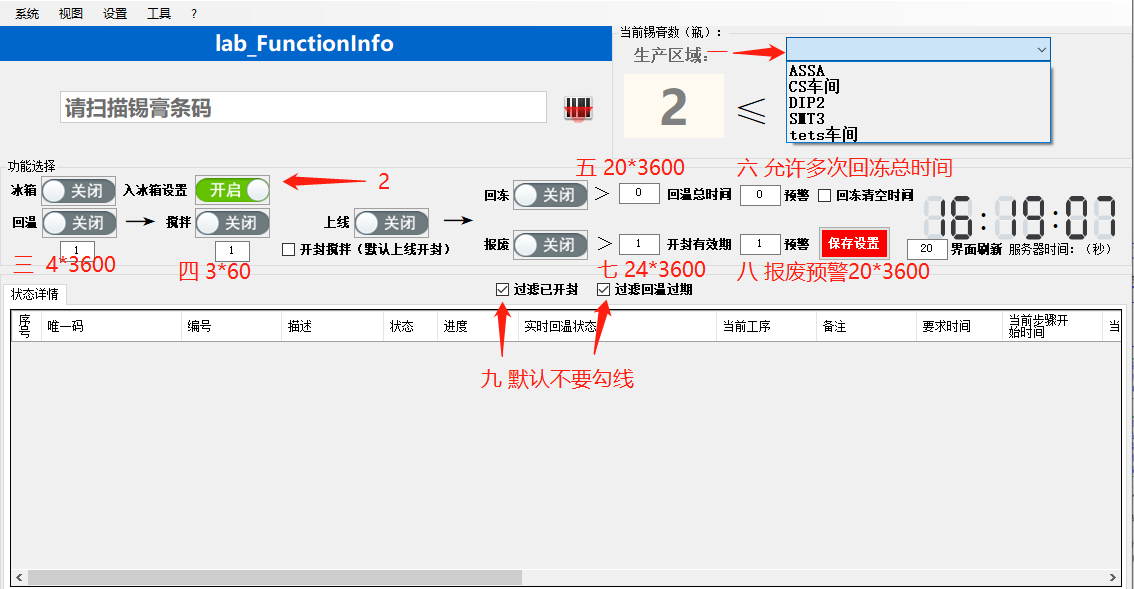The width and height of the screenshot is (1134, 589).
Task: Select the 状态详情 tab
Action: (x=35, y=294)
